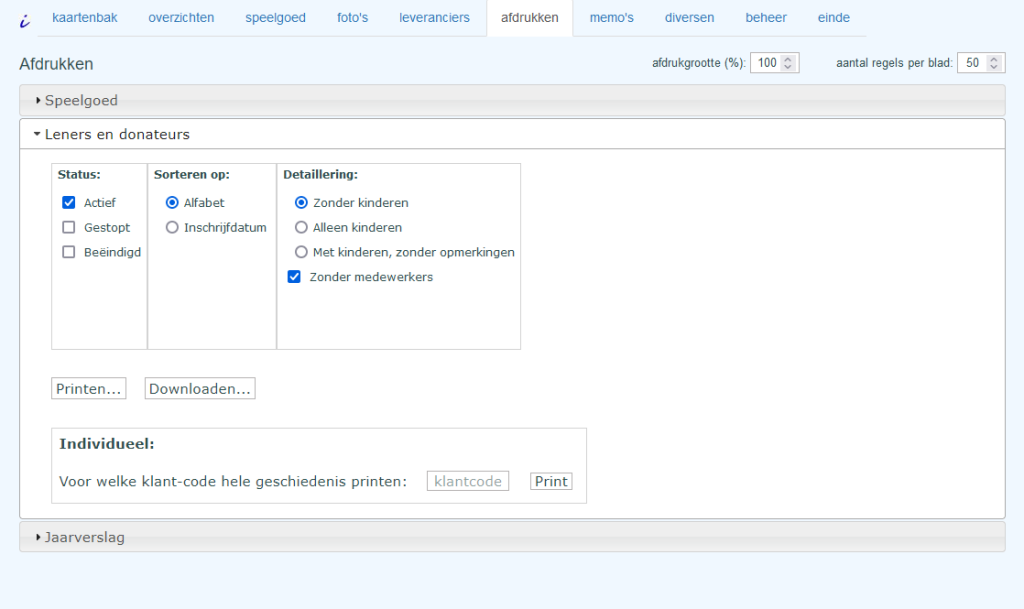
Task: Click the Status: column label
Action: pyautogui.click(x=79, y=174)
